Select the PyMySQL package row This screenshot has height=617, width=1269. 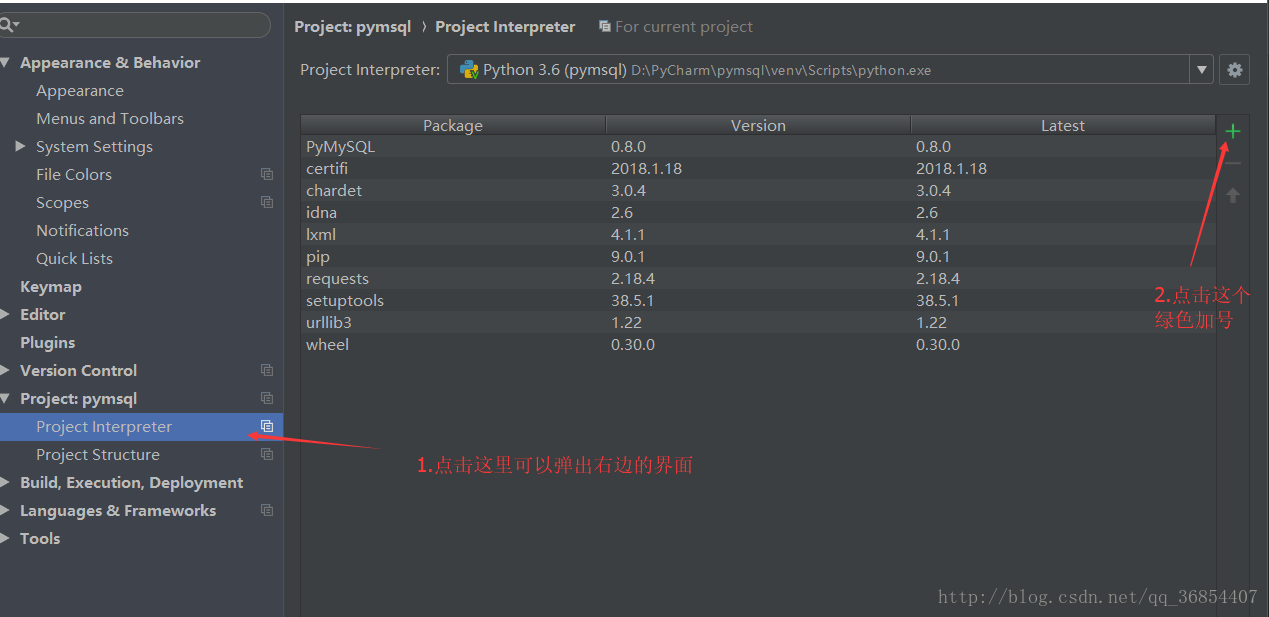pos(758,146)
